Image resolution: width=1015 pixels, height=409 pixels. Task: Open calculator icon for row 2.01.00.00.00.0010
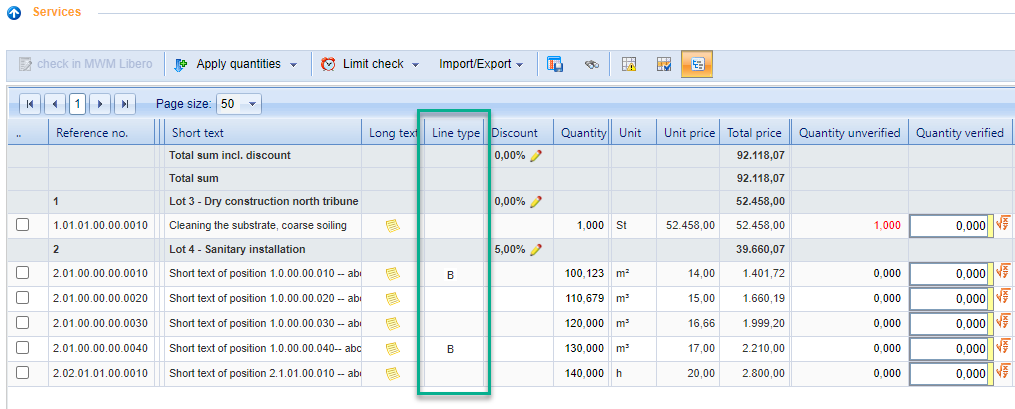(x=1002, y=273)
